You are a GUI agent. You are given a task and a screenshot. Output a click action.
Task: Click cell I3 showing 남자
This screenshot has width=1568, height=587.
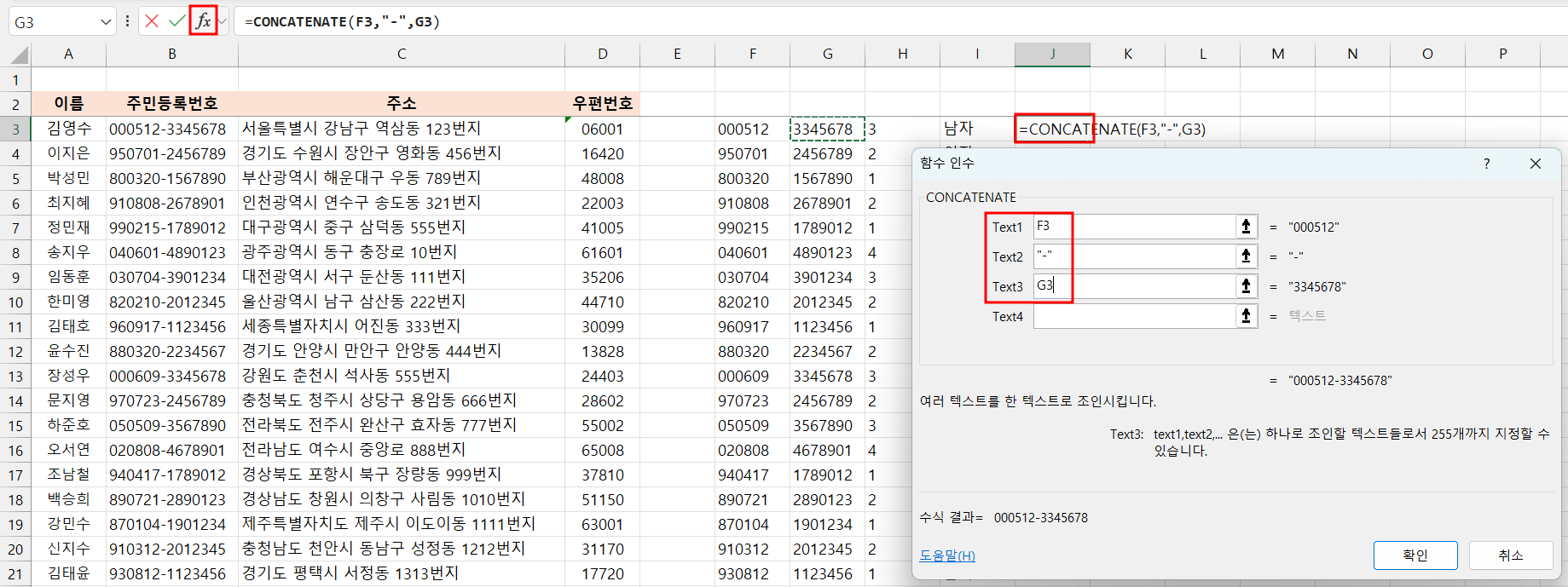(x=977, y=129)
